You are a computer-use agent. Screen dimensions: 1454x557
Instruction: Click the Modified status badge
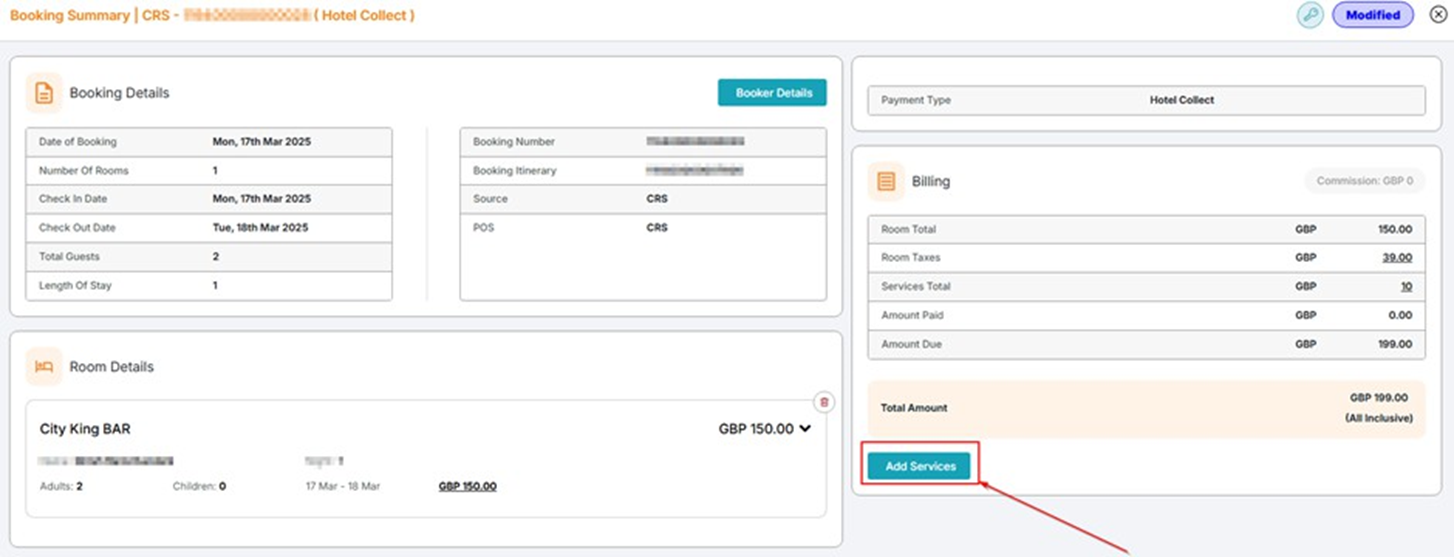1372,15
